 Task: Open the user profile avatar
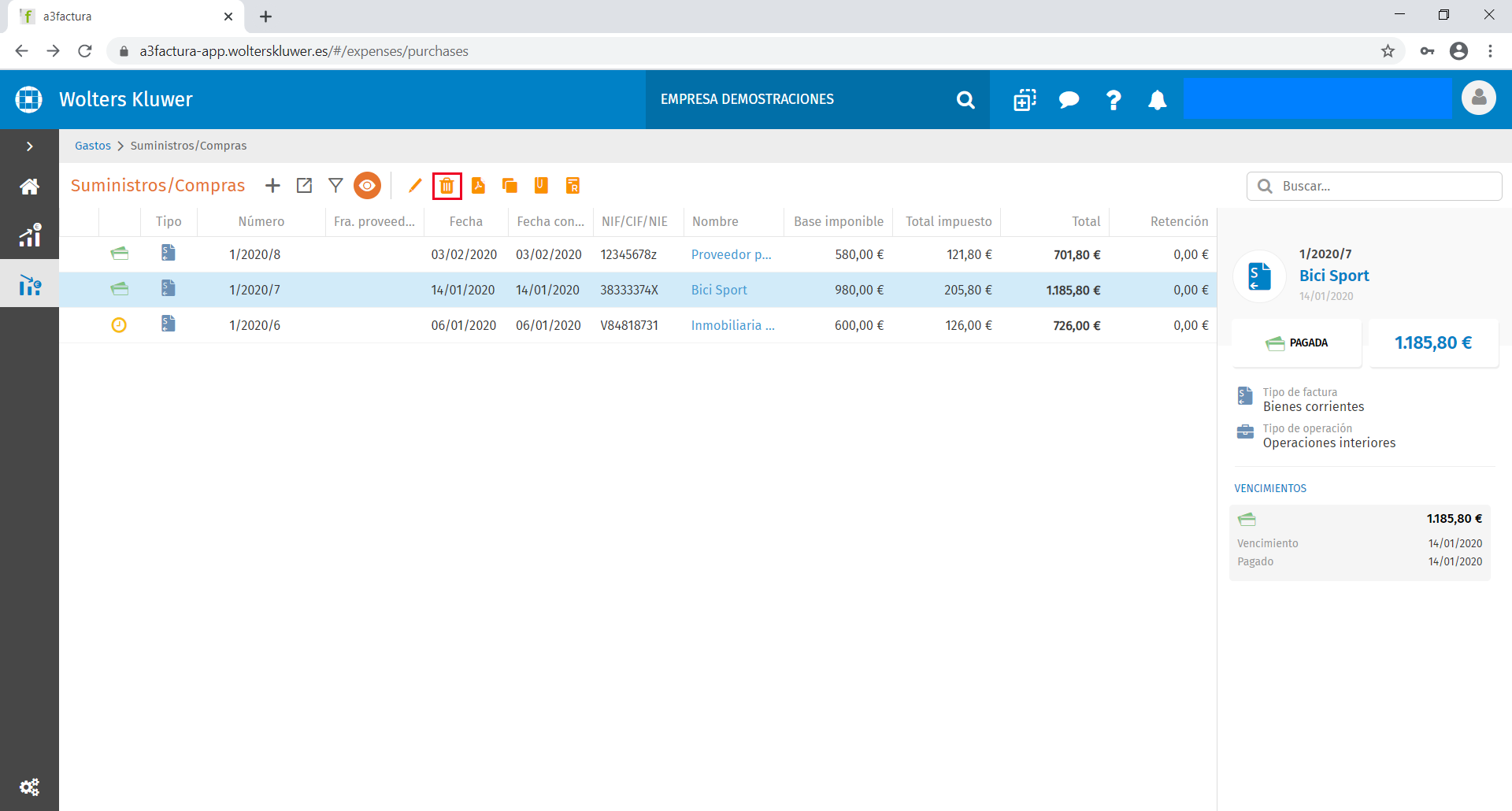(1479, 98)
